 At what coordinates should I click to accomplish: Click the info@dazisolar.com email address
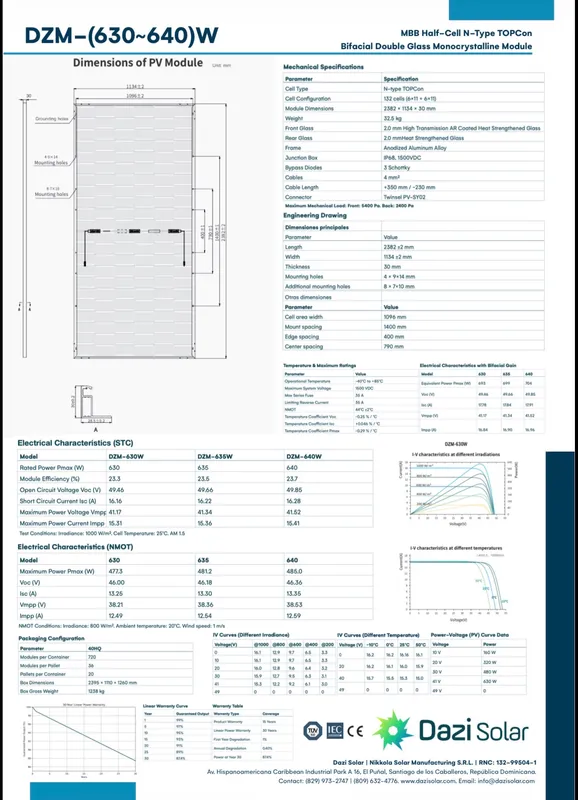[x=507, y=781]
